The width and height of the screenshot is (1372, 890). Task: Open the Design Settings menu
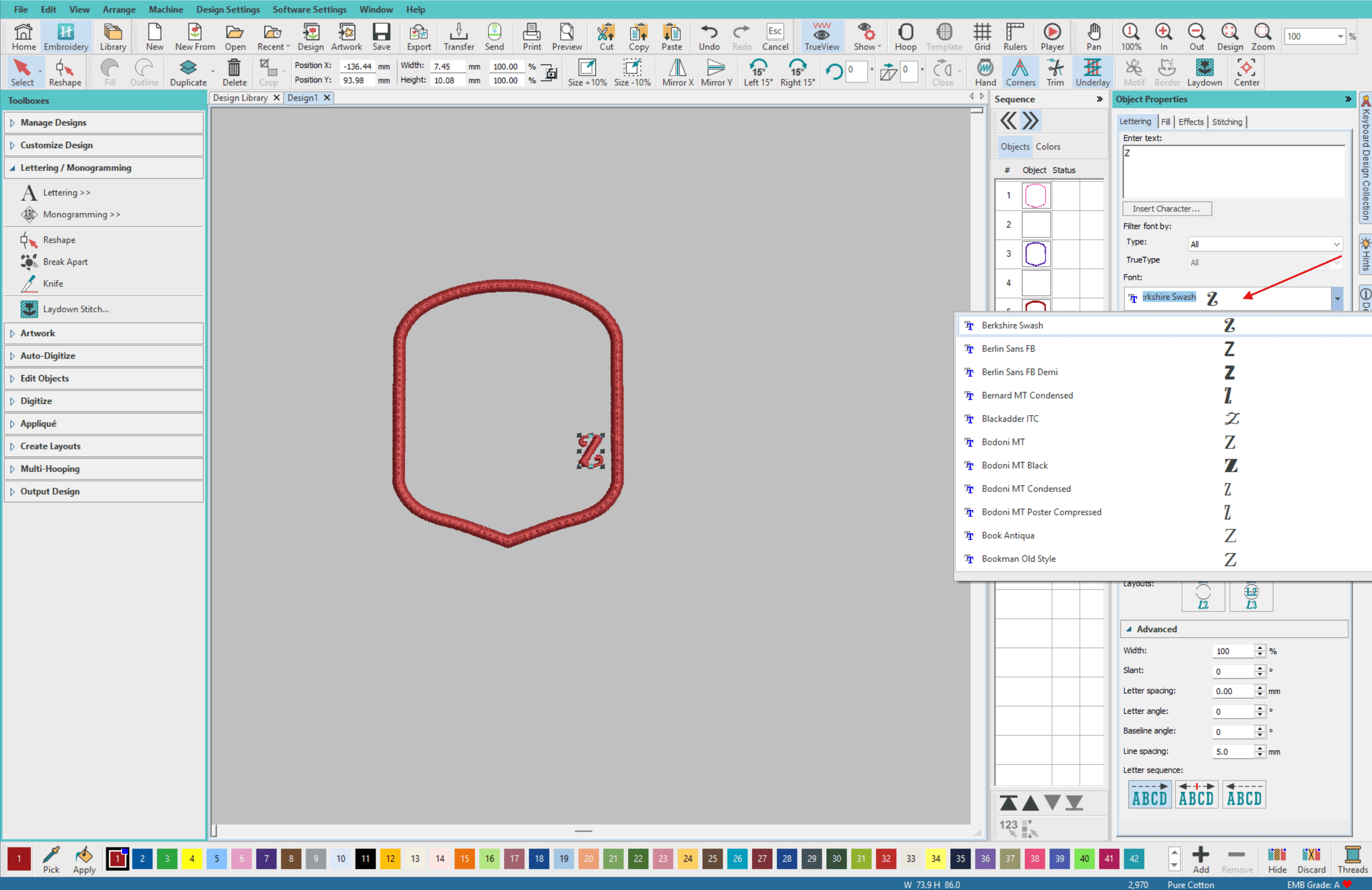(x=228, y=9)
